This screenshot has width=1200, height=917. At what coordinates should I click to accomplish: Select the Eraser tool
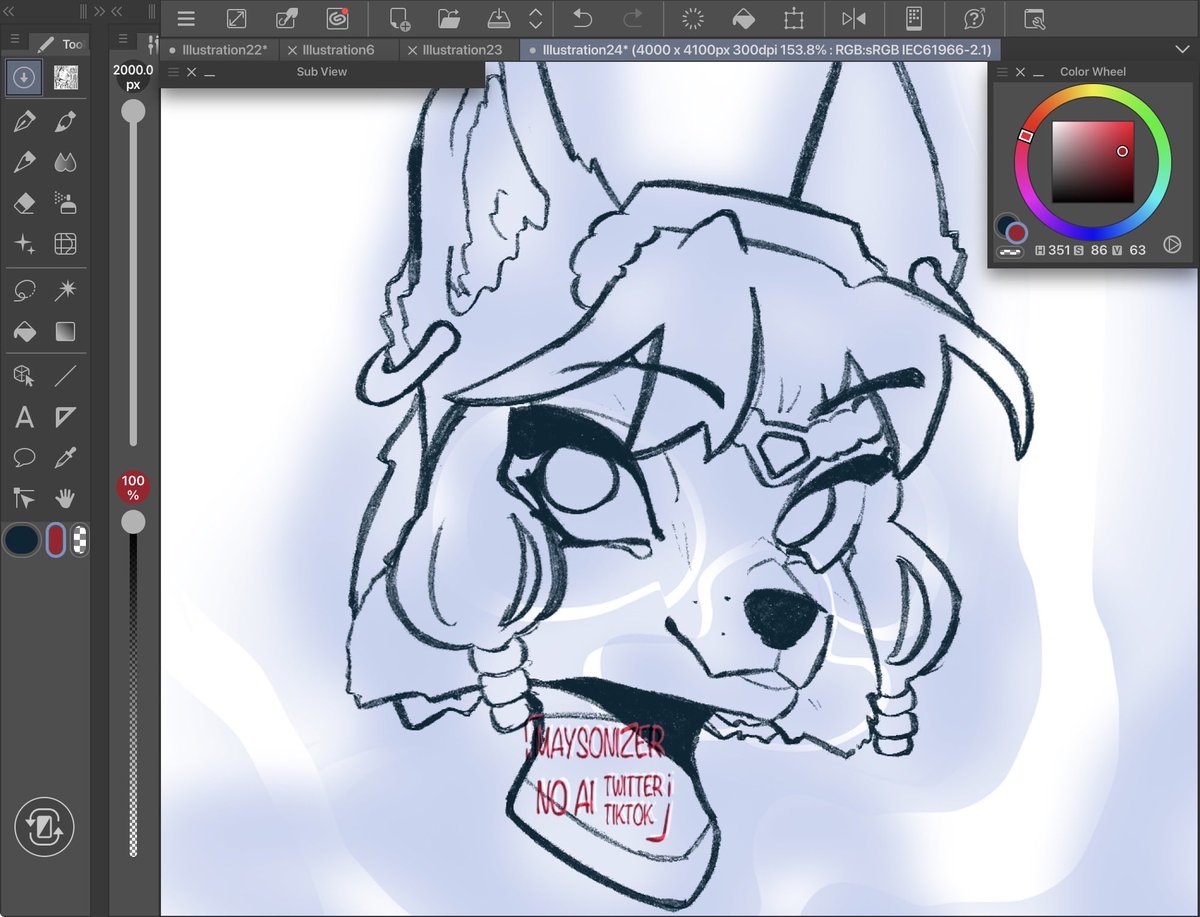click(x=25, y=203)
